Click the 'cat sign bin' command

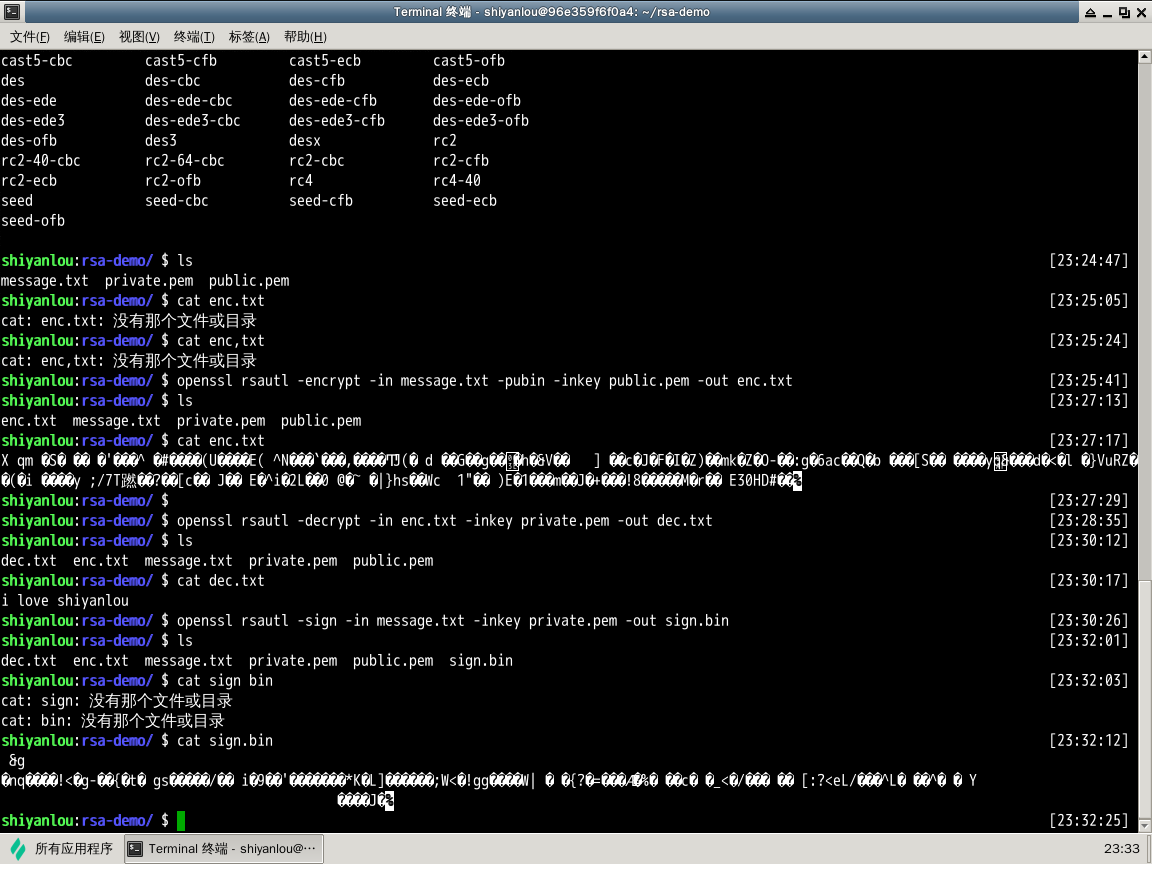[x=225, y=681]
